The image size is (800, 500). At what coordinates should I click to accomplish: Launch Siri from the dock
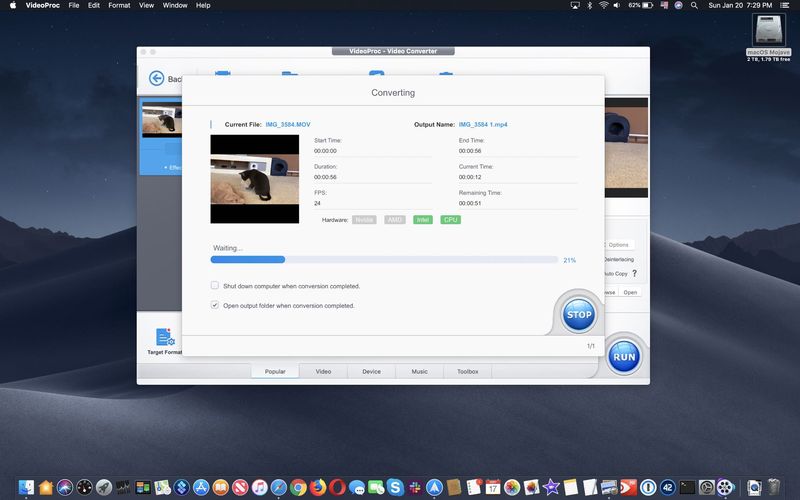65,487
